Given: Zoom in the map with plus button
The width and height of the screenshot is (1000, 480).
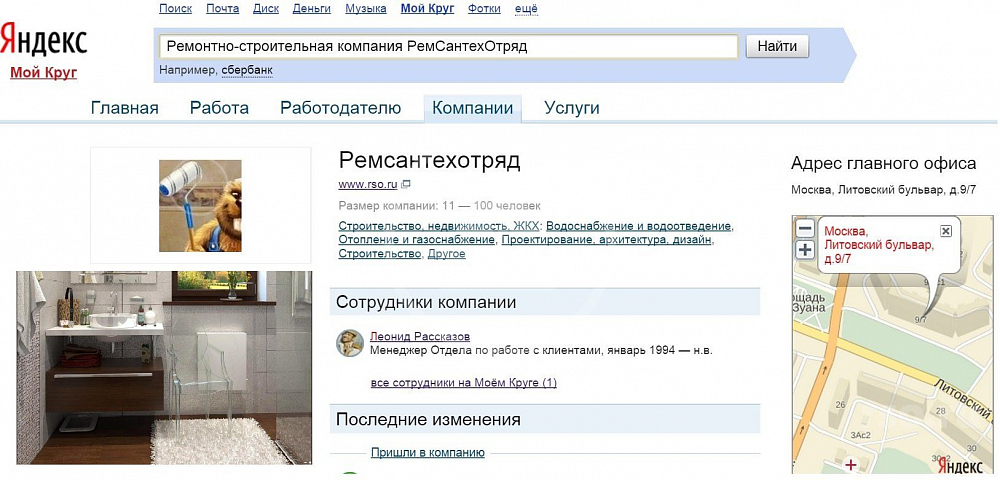Looking at the screenshot, I should [x=805, y=249].
